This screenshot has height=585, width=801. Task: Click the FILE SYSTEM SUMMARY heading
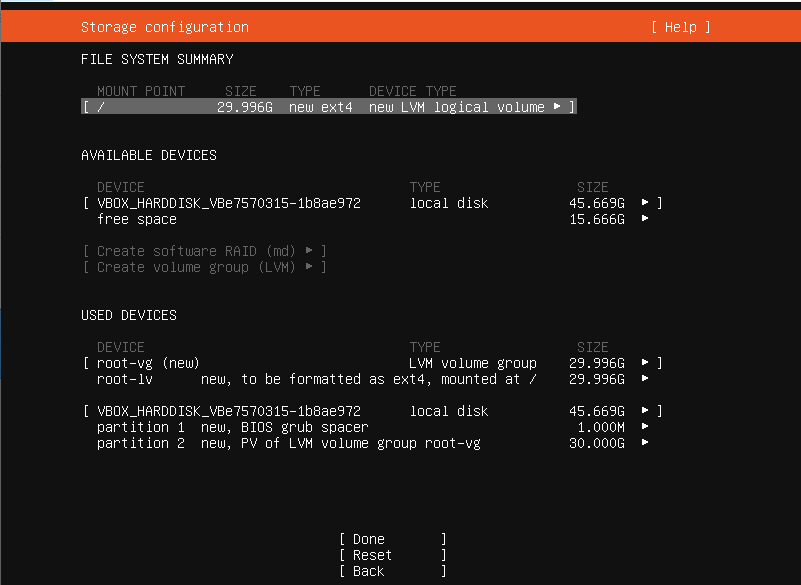click(157, 59)
